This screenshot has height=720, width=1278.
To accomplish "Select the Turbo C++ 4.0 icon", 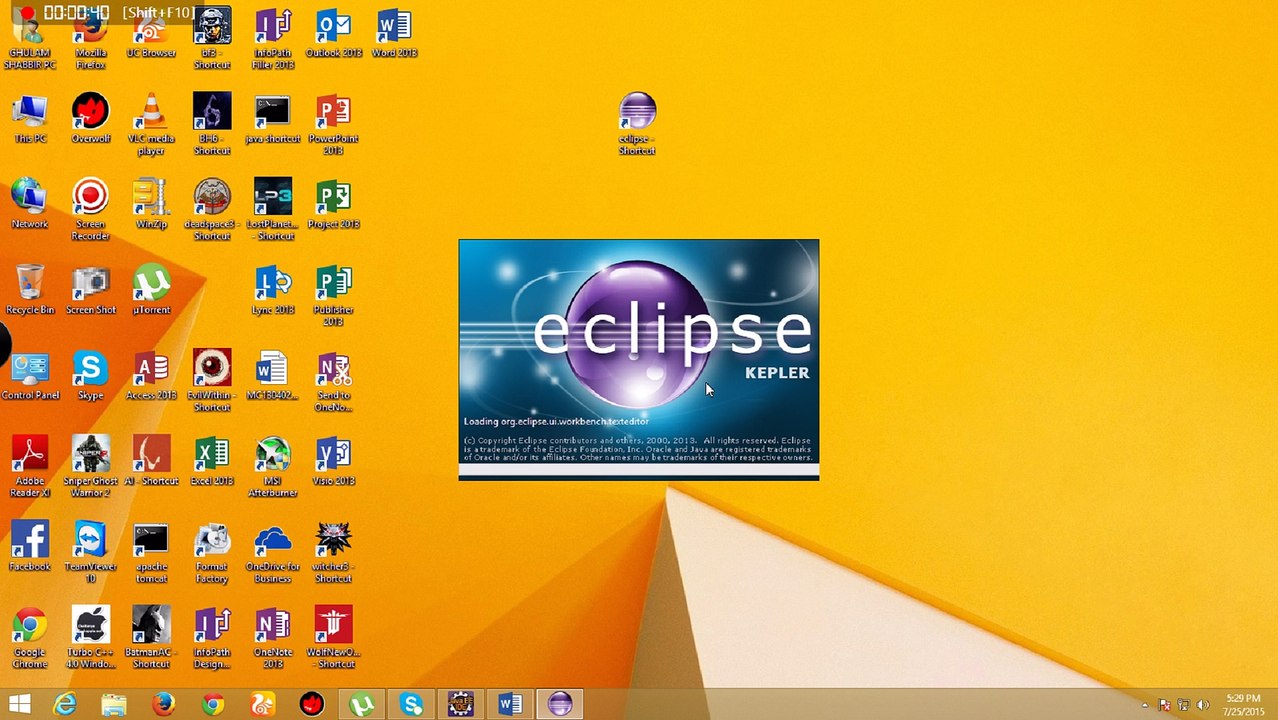I will (x=90, y=638).
